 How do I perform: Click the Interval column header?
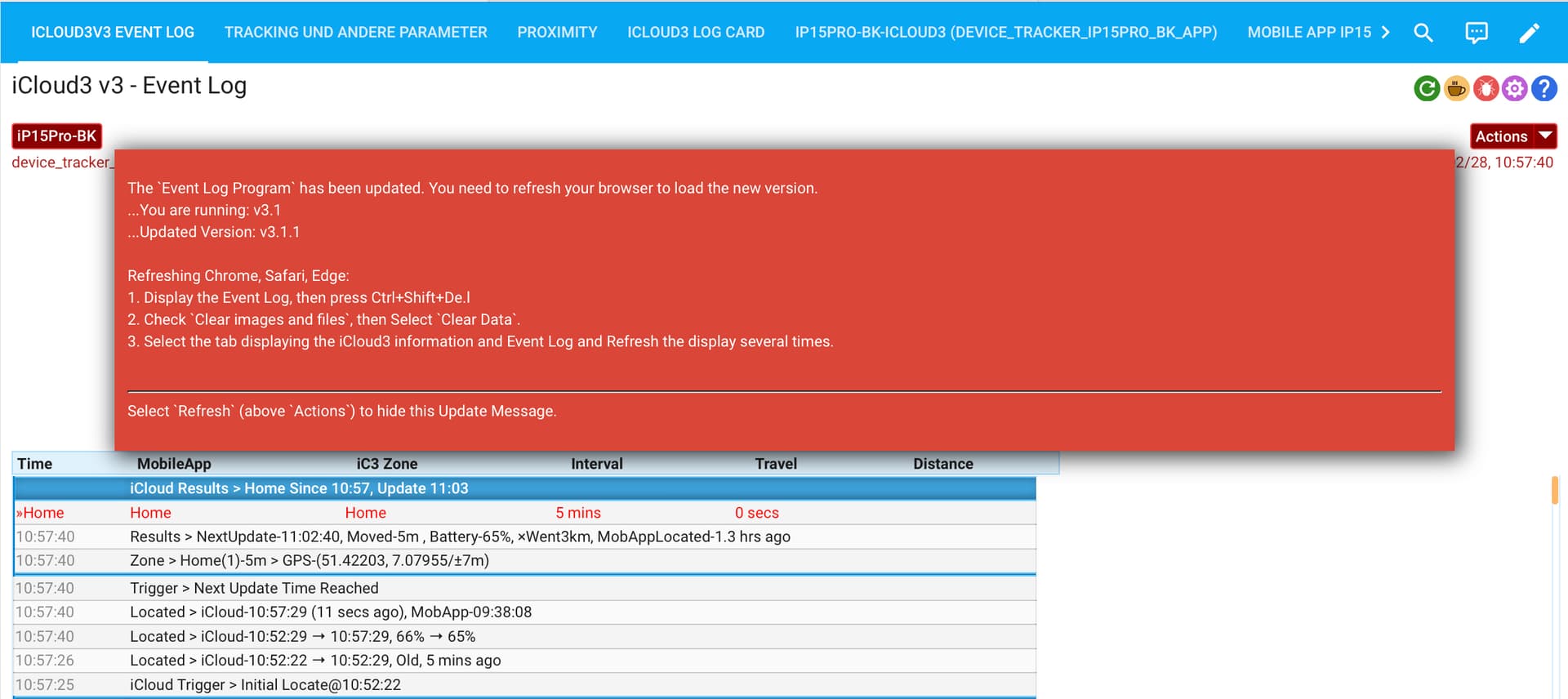(597, 464)
